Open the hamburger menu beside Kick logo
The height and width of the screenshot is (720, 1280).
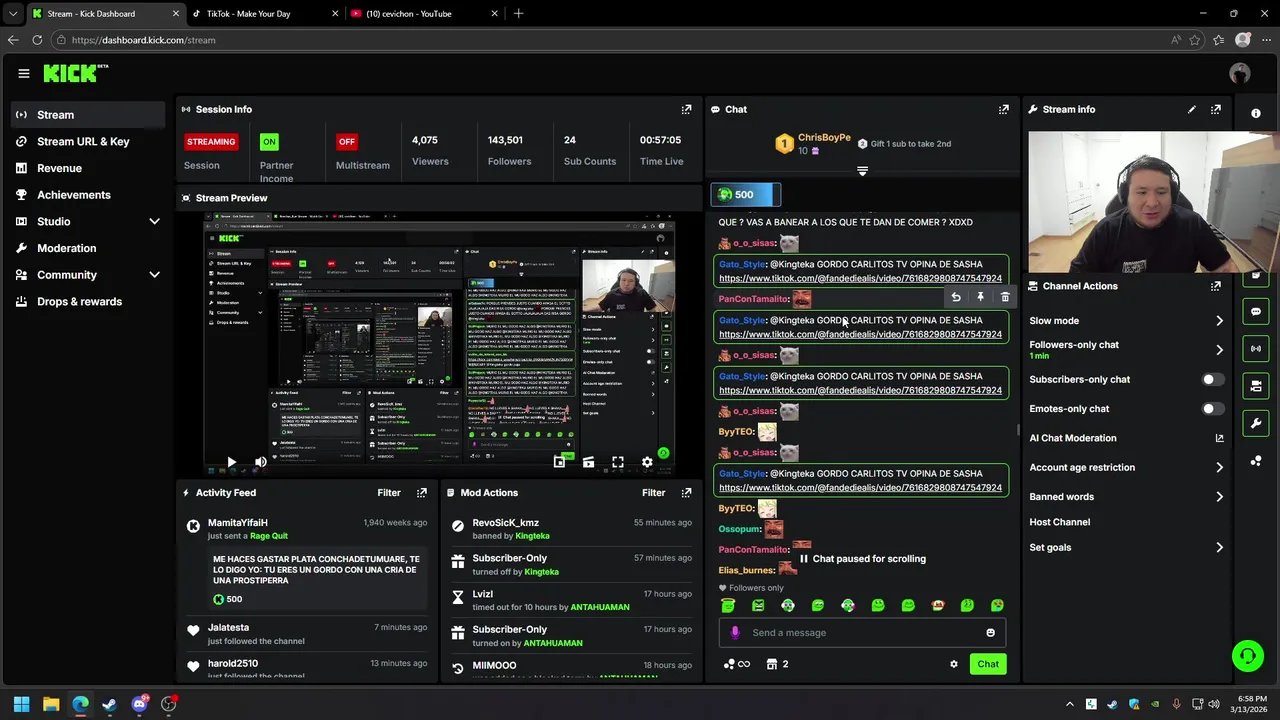pos(24,73)
